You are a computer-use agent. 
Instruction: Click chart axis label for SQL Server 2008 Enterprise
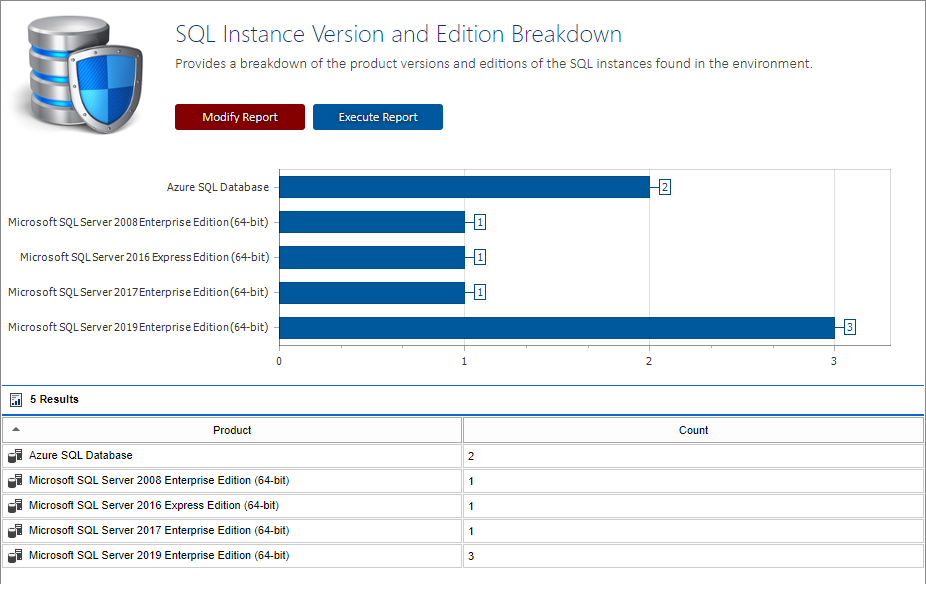pyautogui.click(x=138, y=222)
